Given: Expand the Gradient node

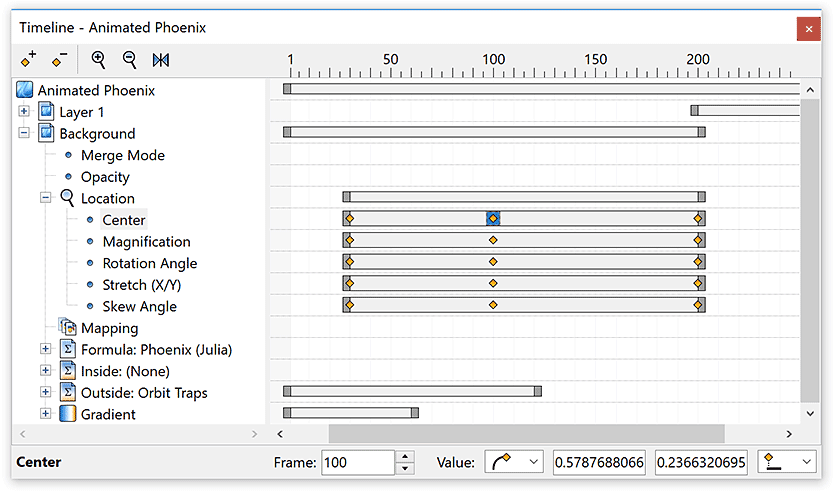Looking at the screenshot, I should point(46,414).
